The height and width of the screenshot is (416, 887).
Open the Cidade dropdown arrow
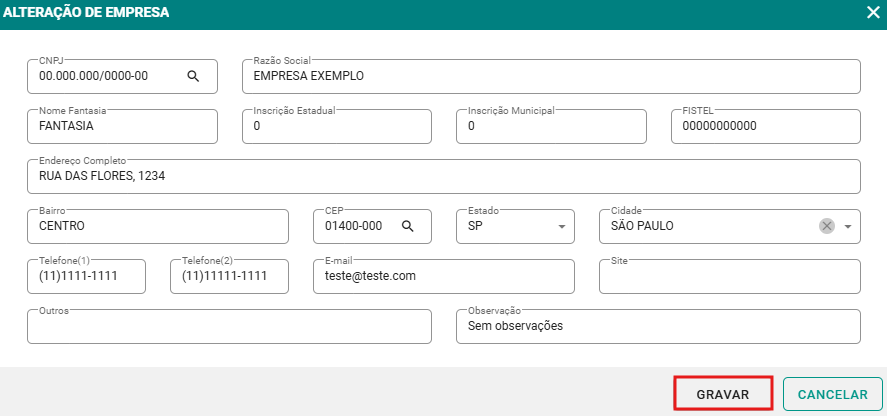coord(848,226)
